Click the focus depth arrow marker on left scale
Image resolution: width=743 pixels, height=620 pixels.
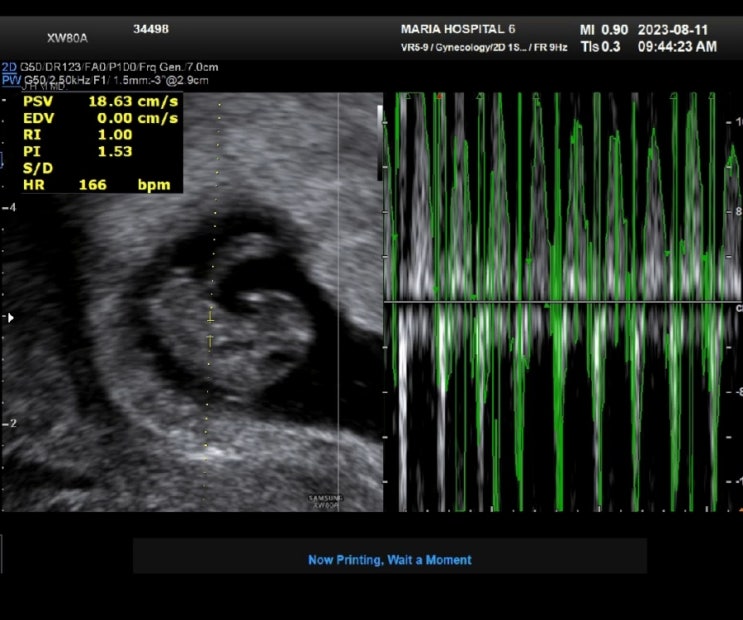(10, 318)
